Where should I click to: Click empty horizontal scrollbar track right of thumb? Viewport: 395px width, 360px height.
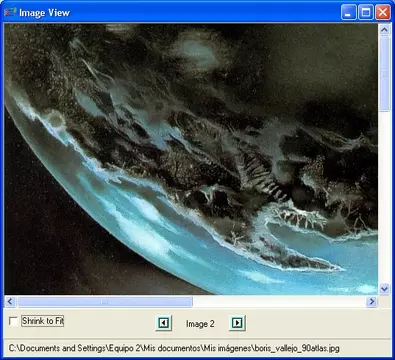tap(279, 302)
